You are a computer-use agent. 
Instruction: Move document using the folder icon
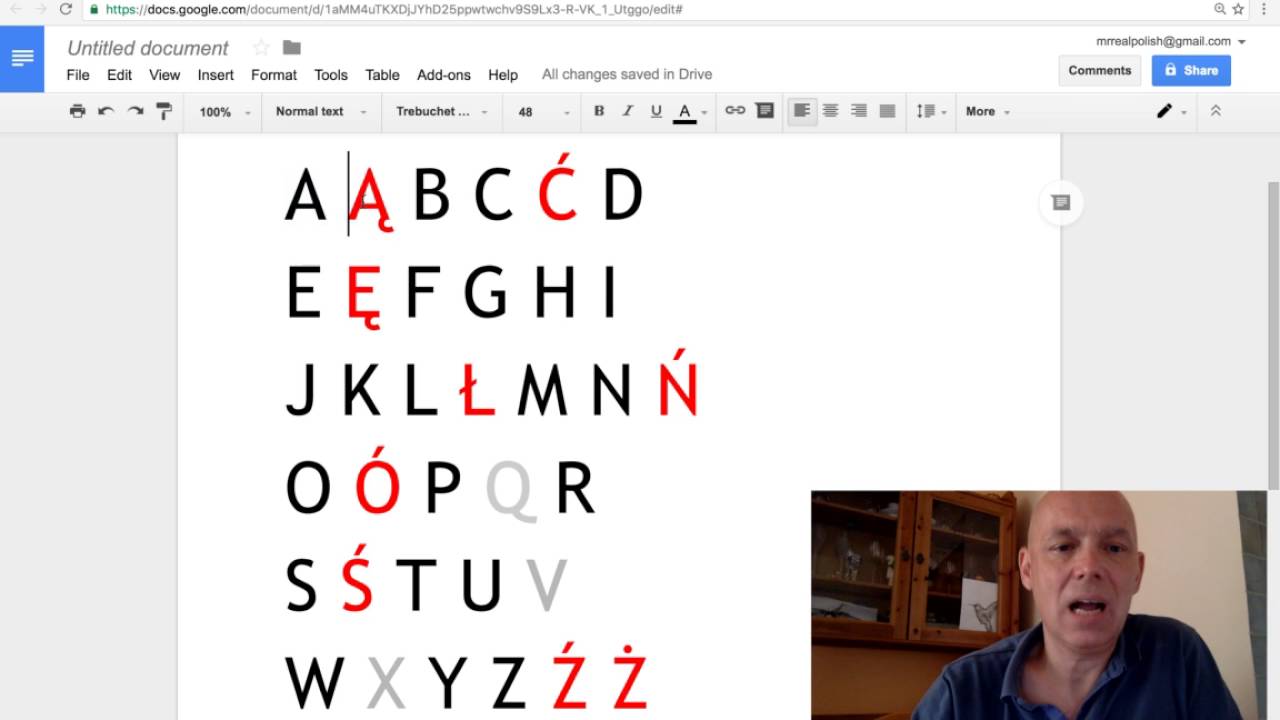(292, 48)
